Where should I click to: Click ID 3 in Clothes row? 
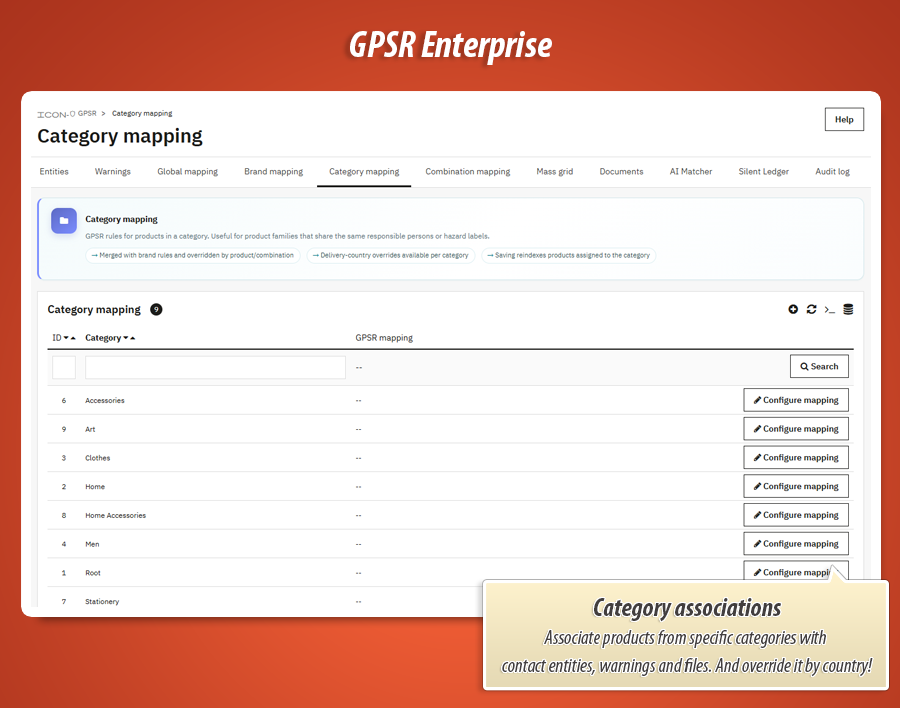64,458
